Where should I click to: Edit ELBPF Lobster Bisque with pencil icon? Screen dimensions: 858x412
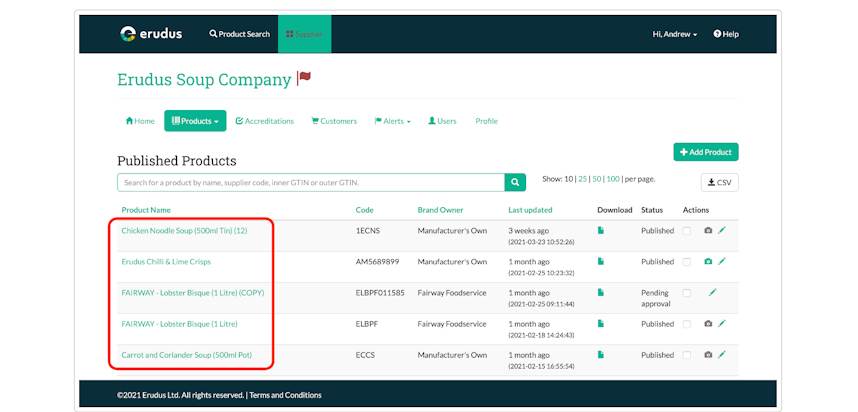pyautogui.click(x=722, y=324)
